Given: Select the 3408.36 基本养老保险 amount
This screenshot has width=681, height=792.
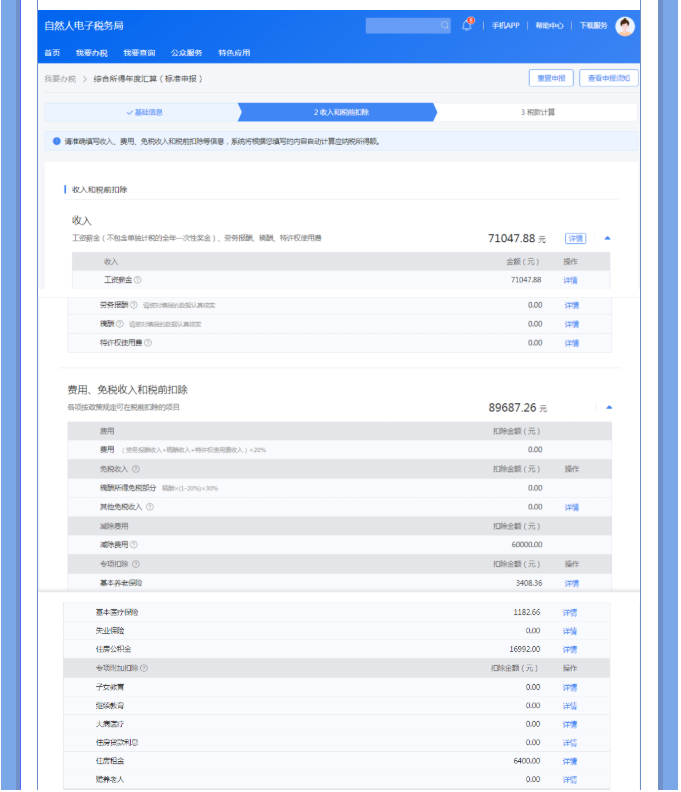Looking at the screenshot, I should (x=528, y=583).
